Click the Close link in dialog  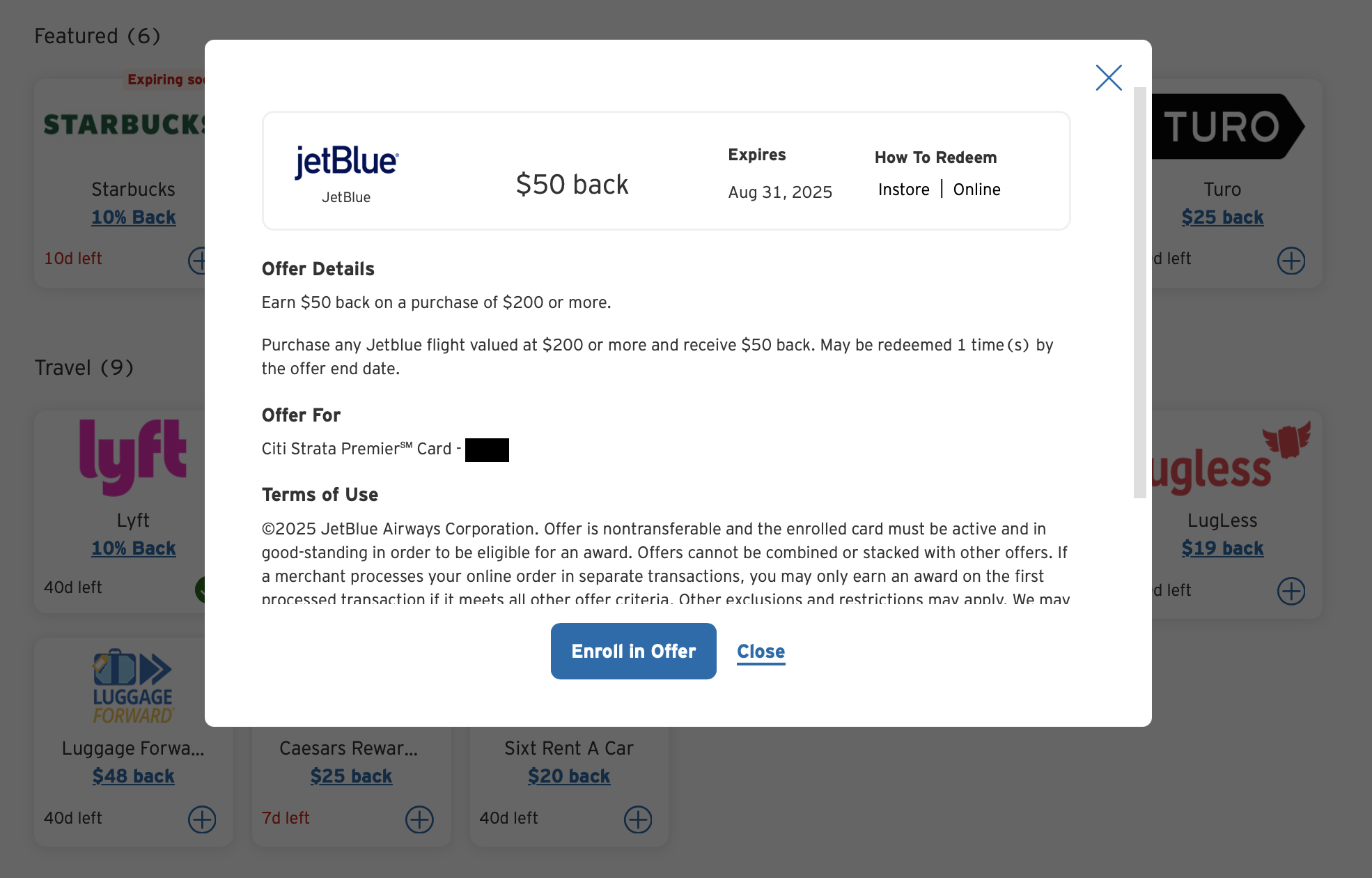[761, 652]
